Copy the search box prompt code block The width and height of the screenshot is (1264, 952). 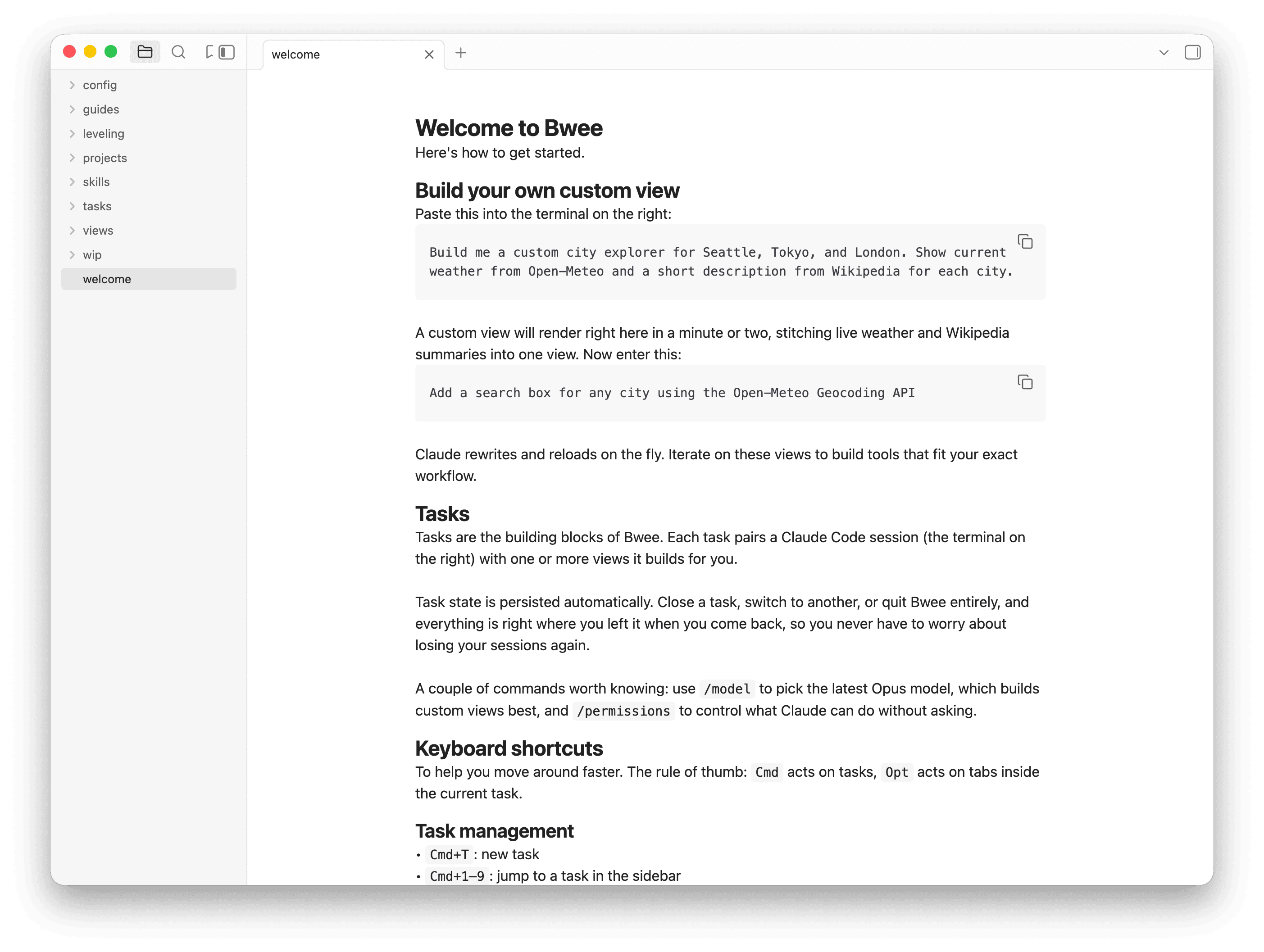coord(1025,382)
